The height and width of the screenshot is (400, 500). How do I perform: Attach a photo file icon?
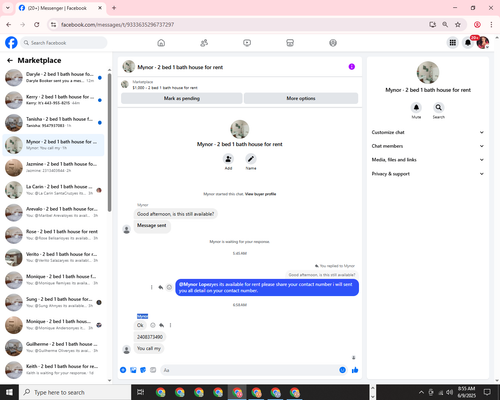tap(133, 370)
